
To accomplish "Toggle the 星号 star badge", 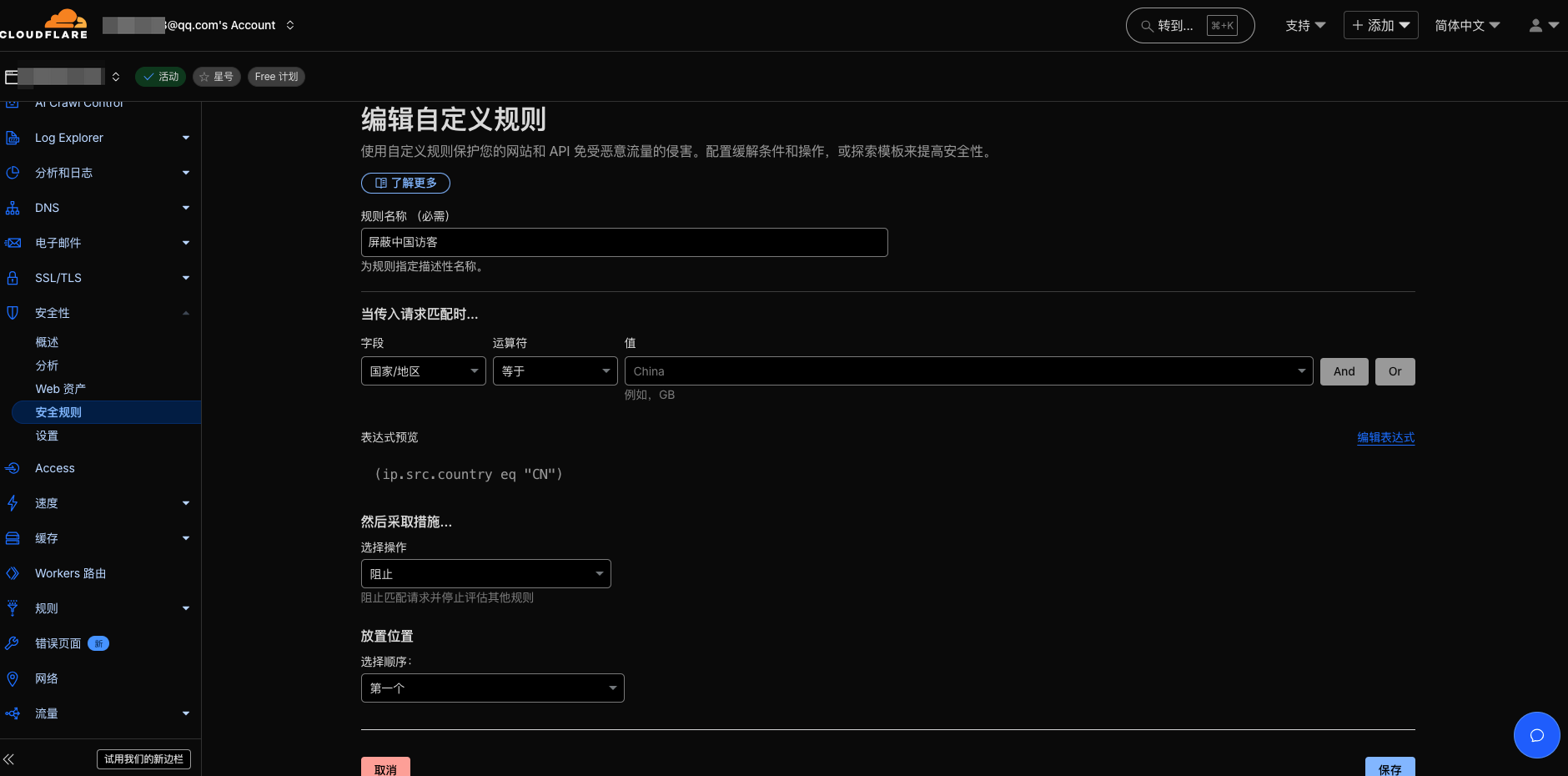I will tap(217, 77).
